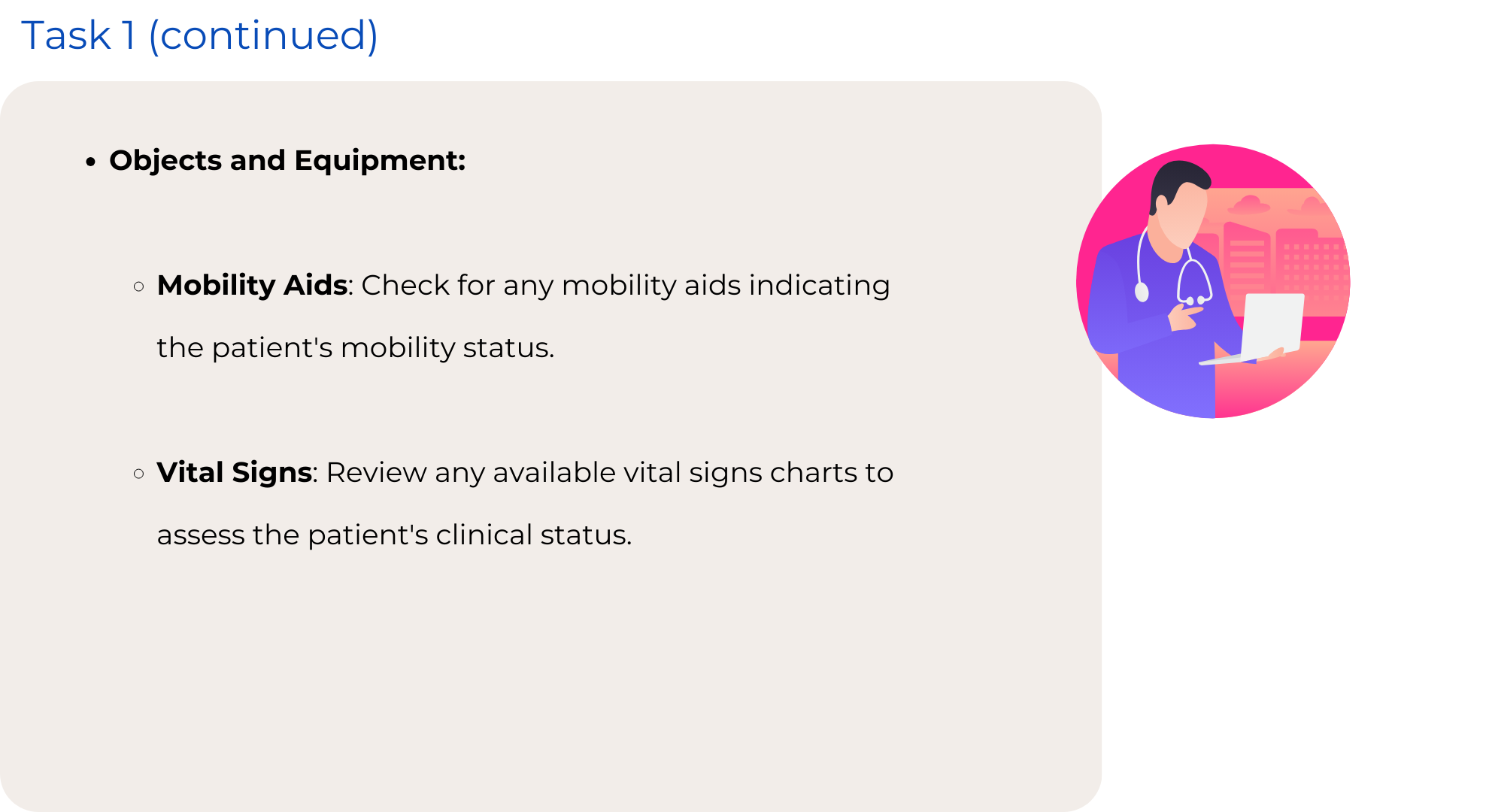Viewport: 1489px width, 812px height.
Task: Click the 'Task 1 (continued)' title
Action: click(x=199, y=35)
